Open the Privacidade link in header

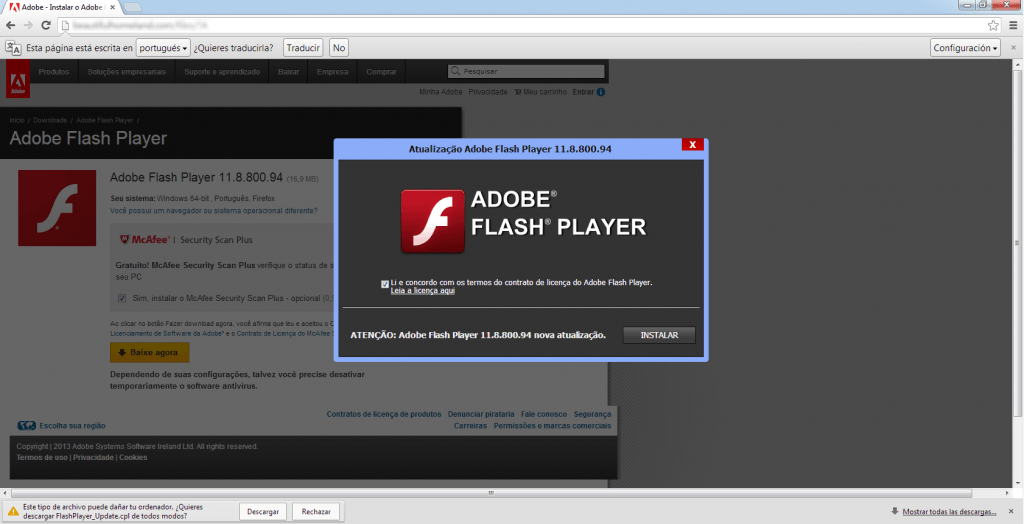488,92
